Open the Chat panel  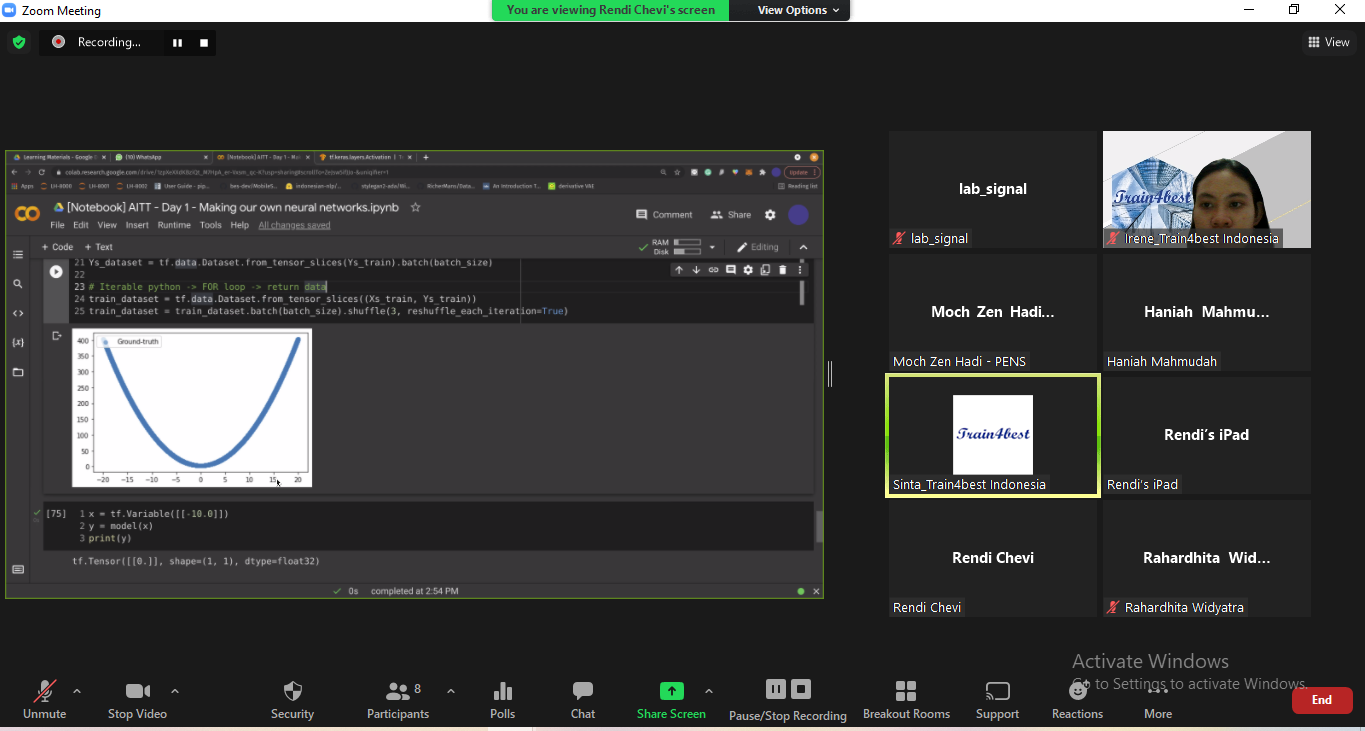pos(583,700)
